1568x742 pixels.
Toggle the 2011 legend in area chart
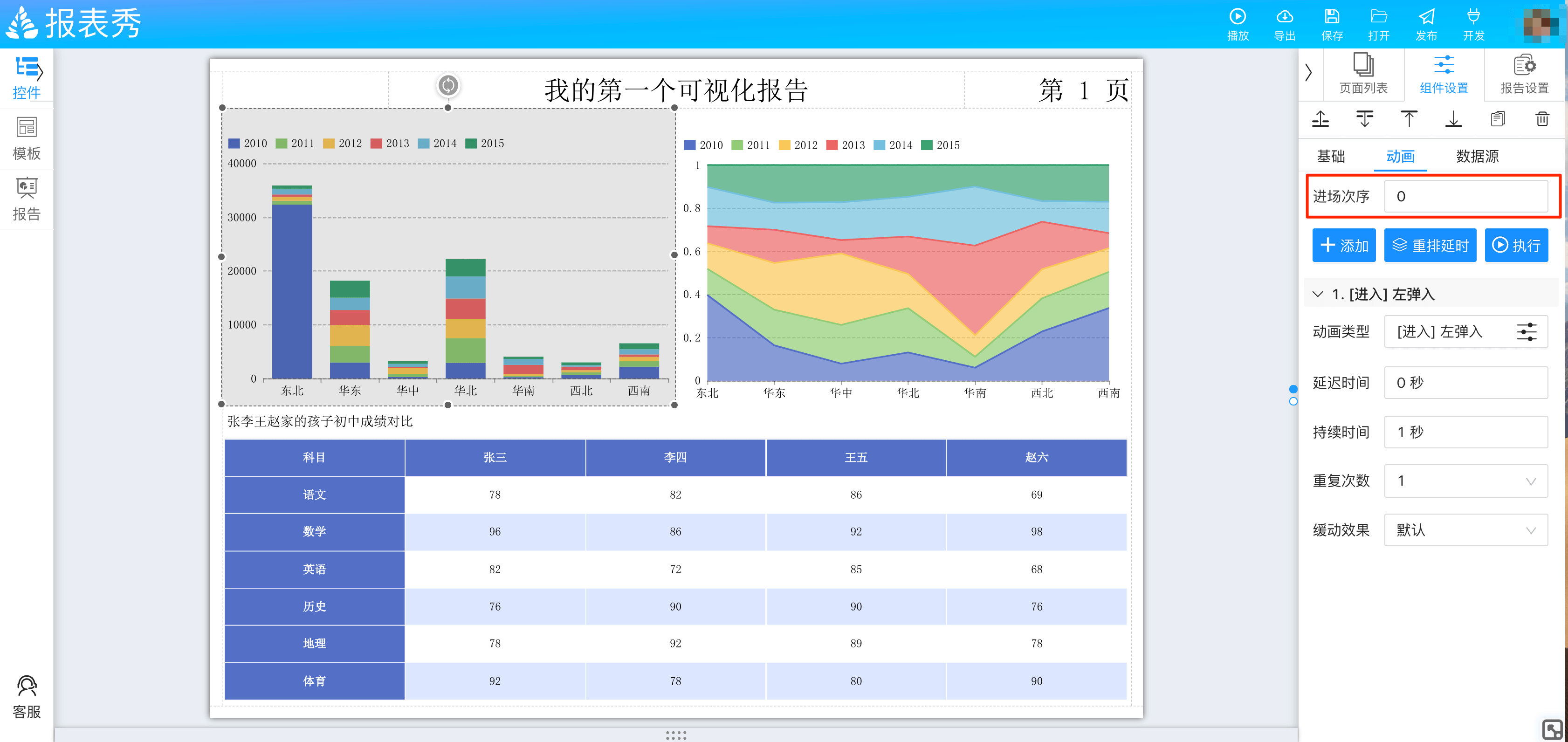[x=750, y=145]
